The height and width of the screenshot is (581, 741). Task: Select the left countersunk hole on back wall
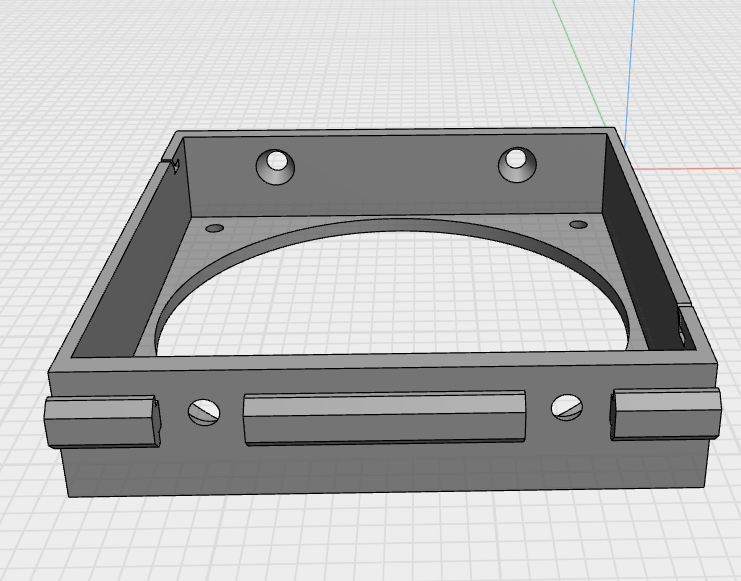(276, 167)
